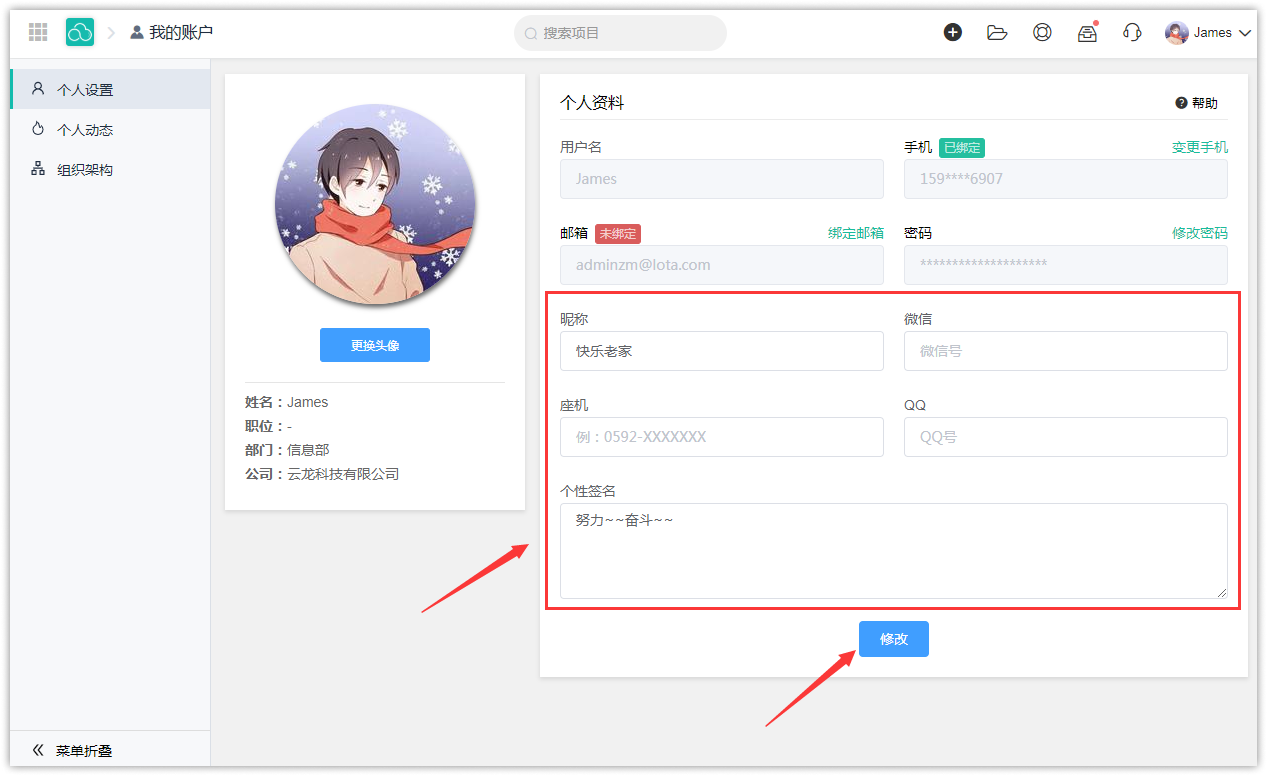The height and width of the screenshot is (776, 1267).
Task: Click the 更换头像 button
Action: click(x=375, y=345)
